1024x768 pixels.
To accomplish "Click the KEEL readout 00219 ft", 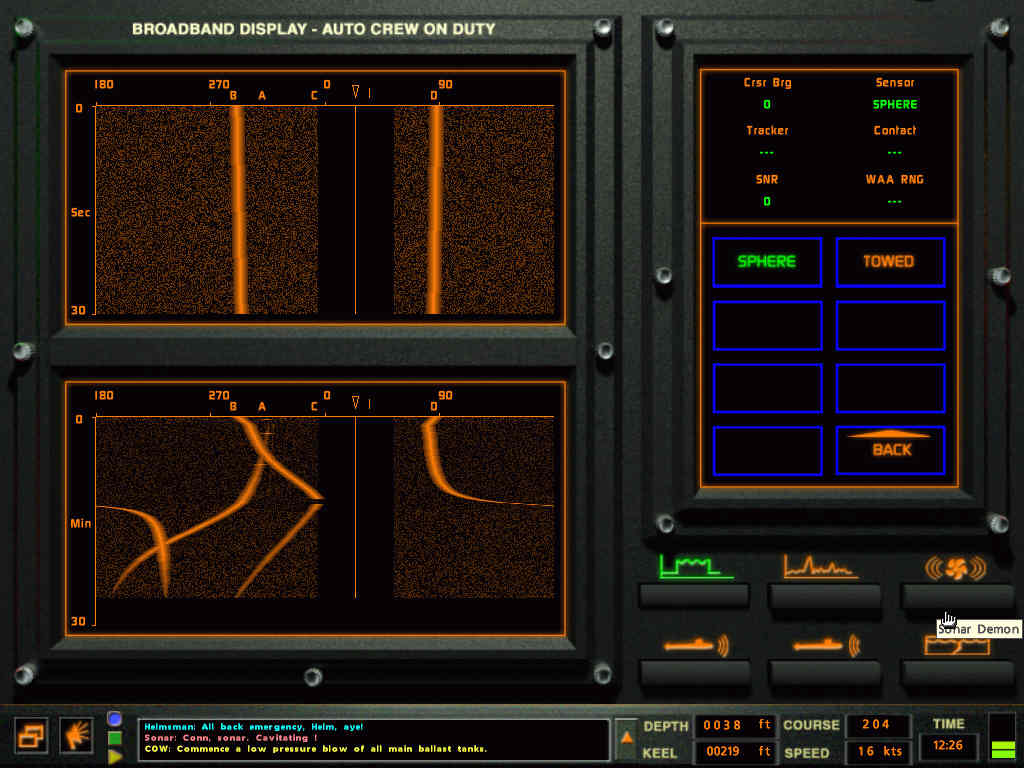I will pyautogui.click(x=737, y=752).
